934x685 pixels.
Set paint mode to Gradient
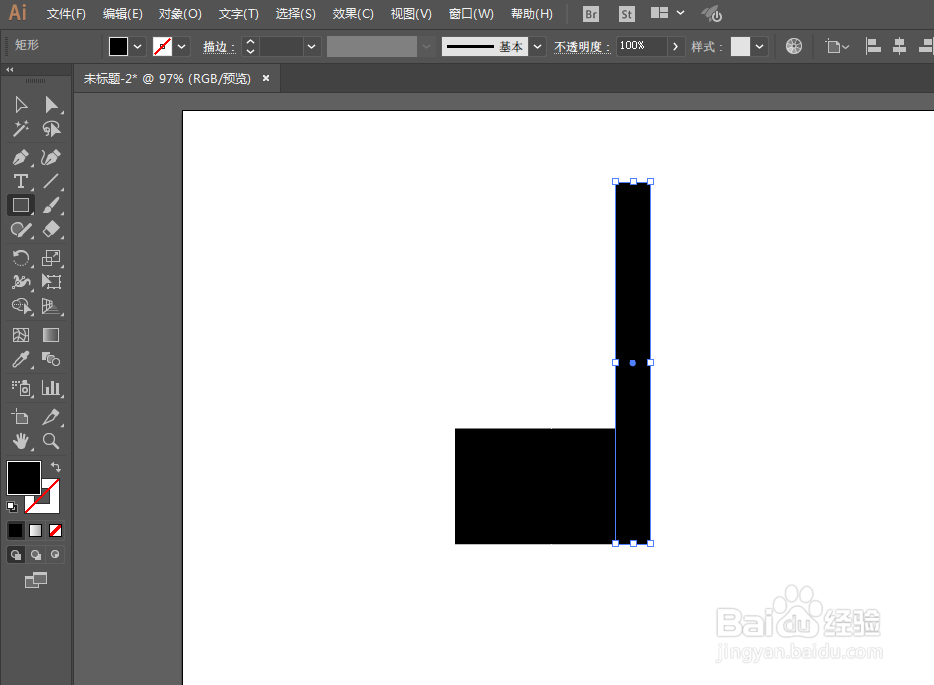pyautogui.click(x=36, y=530)
